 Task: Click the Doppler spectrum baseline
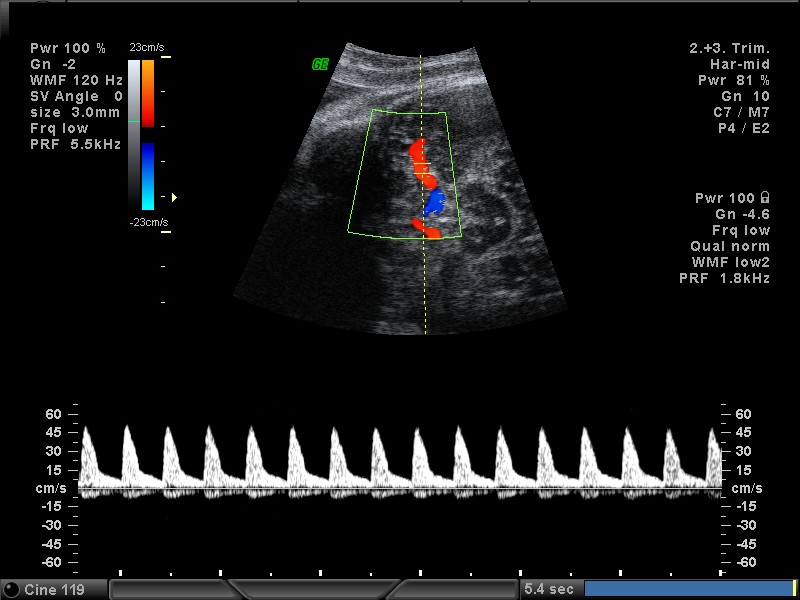pyautogui.click(x=400, y=488)
